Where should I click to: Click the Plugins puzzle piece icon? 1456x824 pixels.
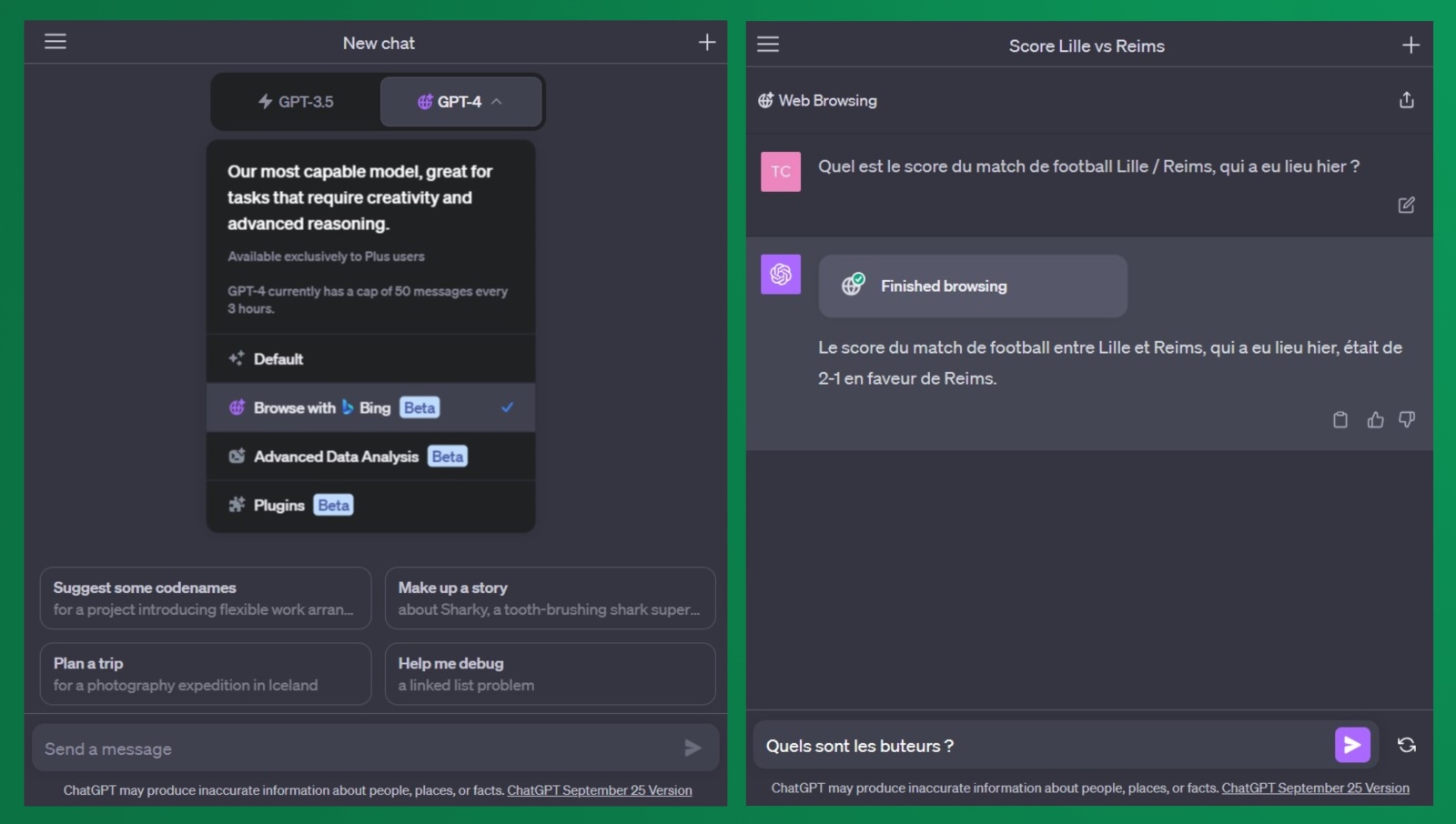(x=237, y=504)
